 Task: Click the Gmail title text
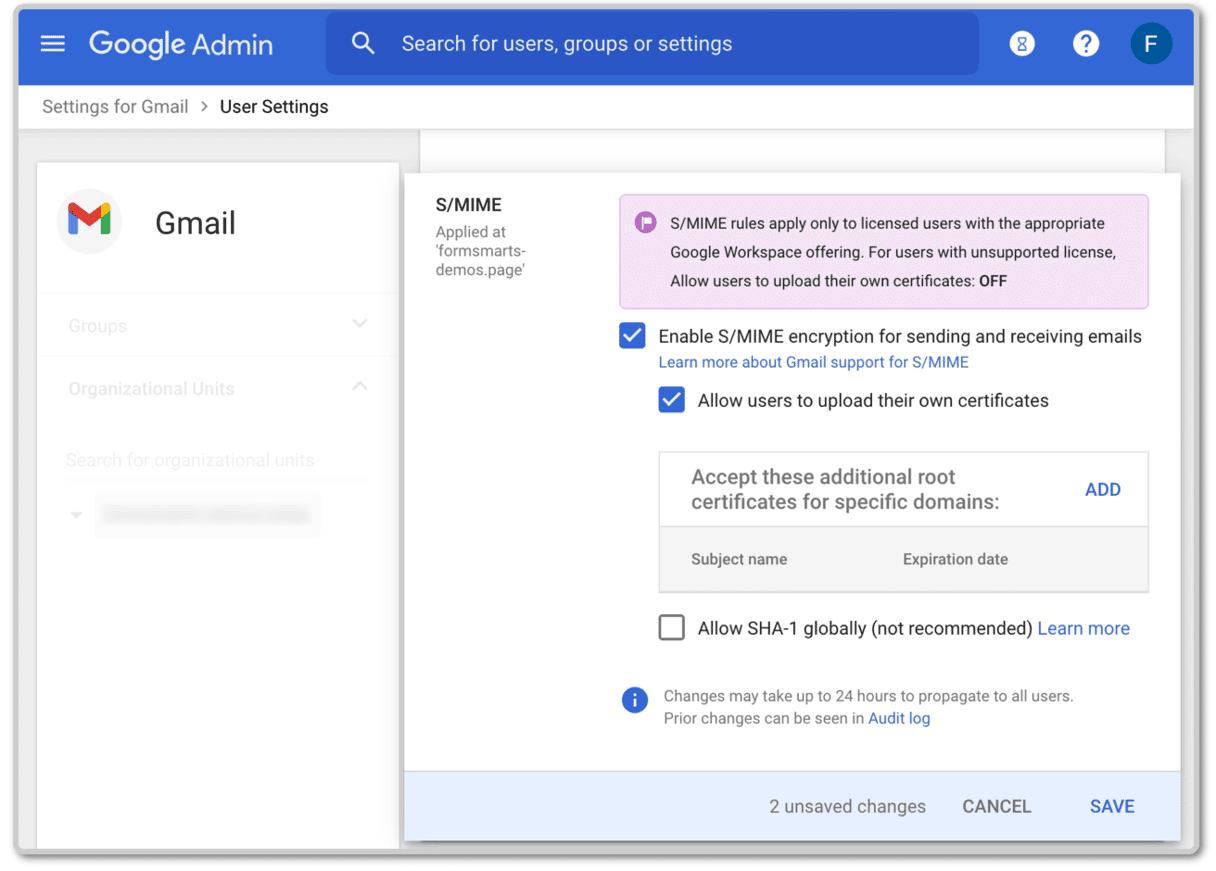(196, 223)
